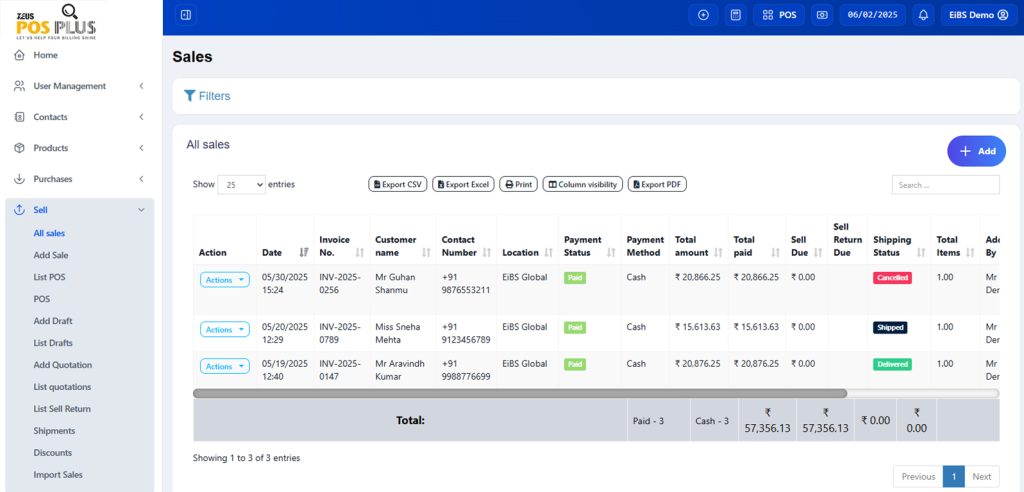Open the notifications bell
The width and height of the screenshot is (1024, 492).
(x=923, y=15)
